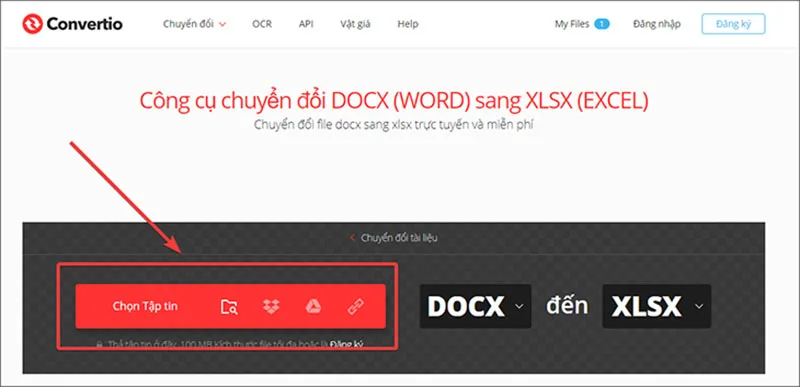800x387 pixels.
Task: Click the word đến between formats
Action: pos(567,306)
